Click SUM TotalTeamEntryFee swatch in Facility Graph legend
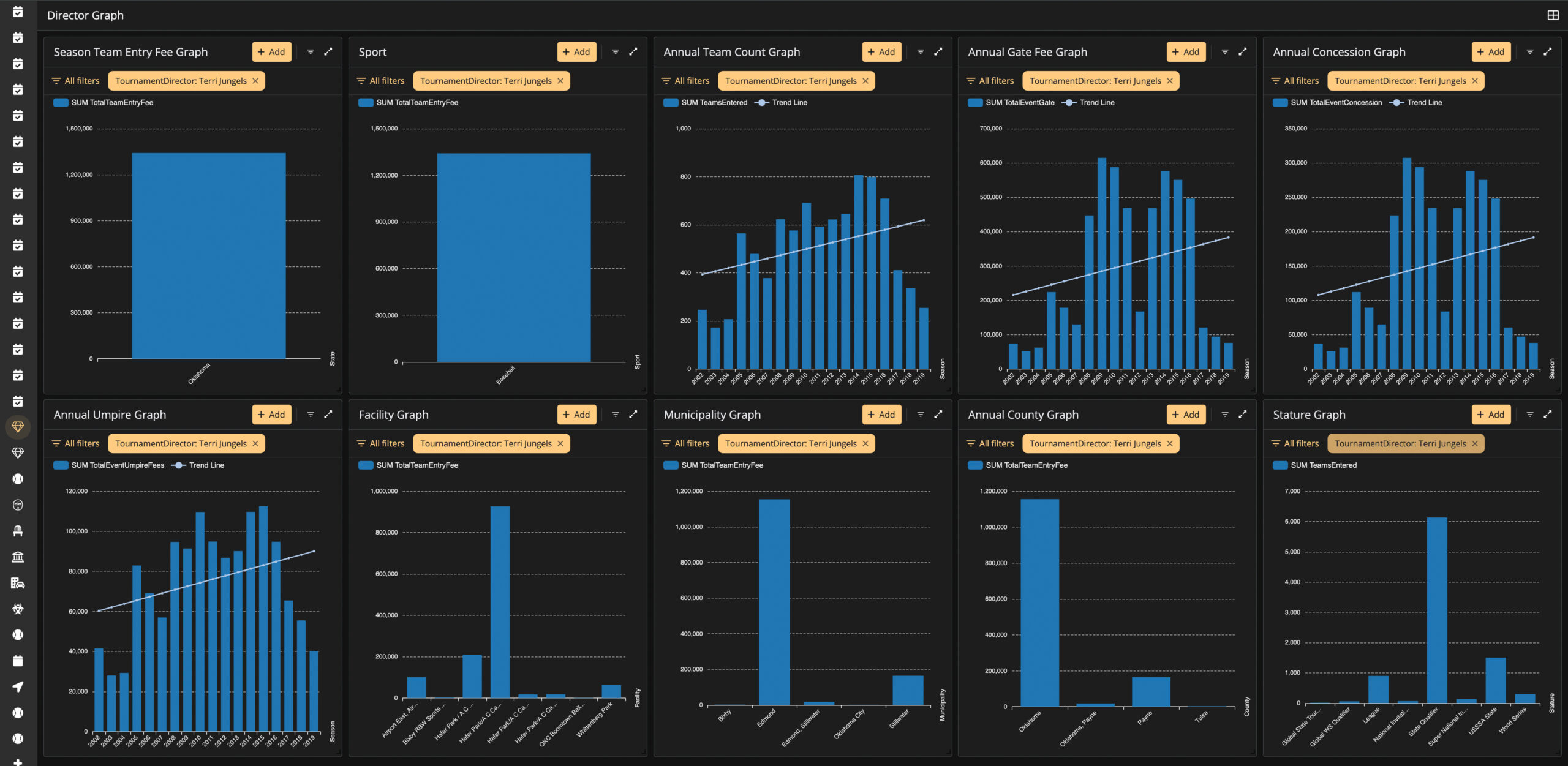 (366, 465)
